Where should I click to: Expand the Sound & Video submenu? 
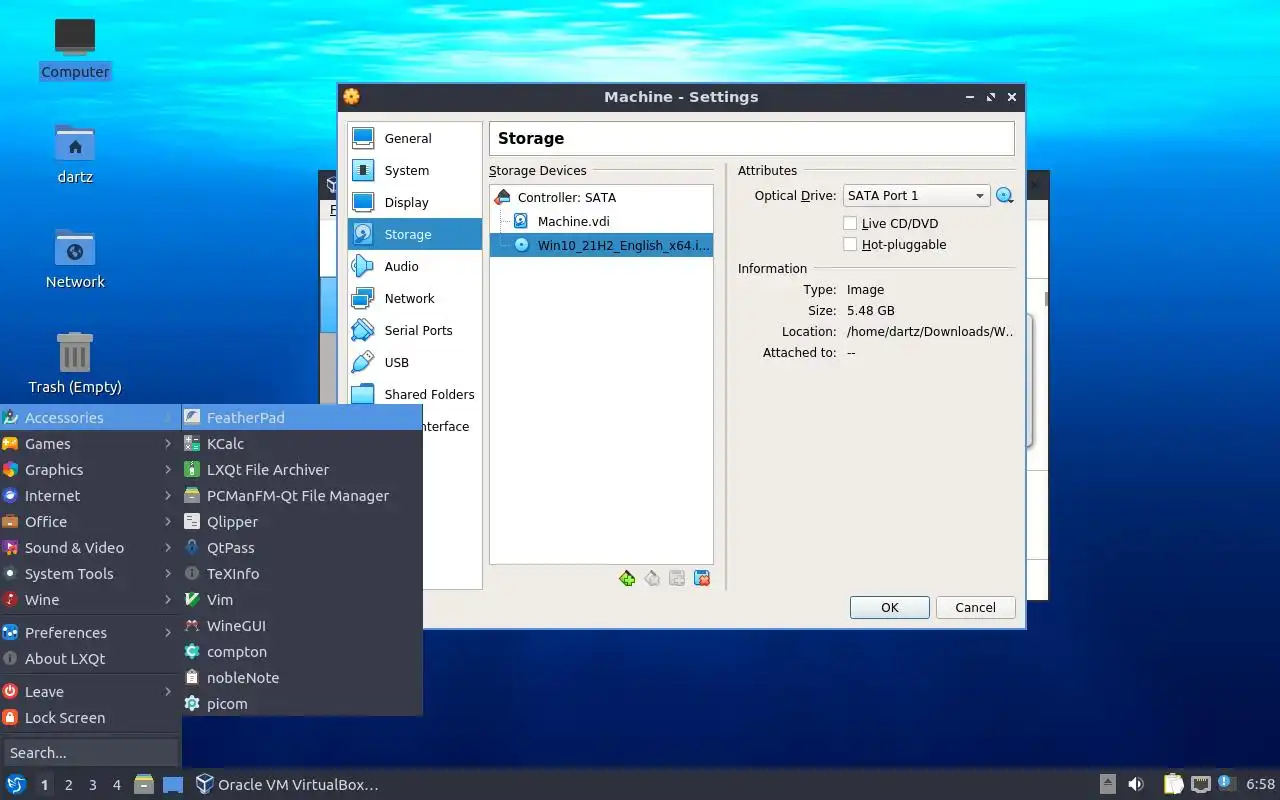coord(90,547)
